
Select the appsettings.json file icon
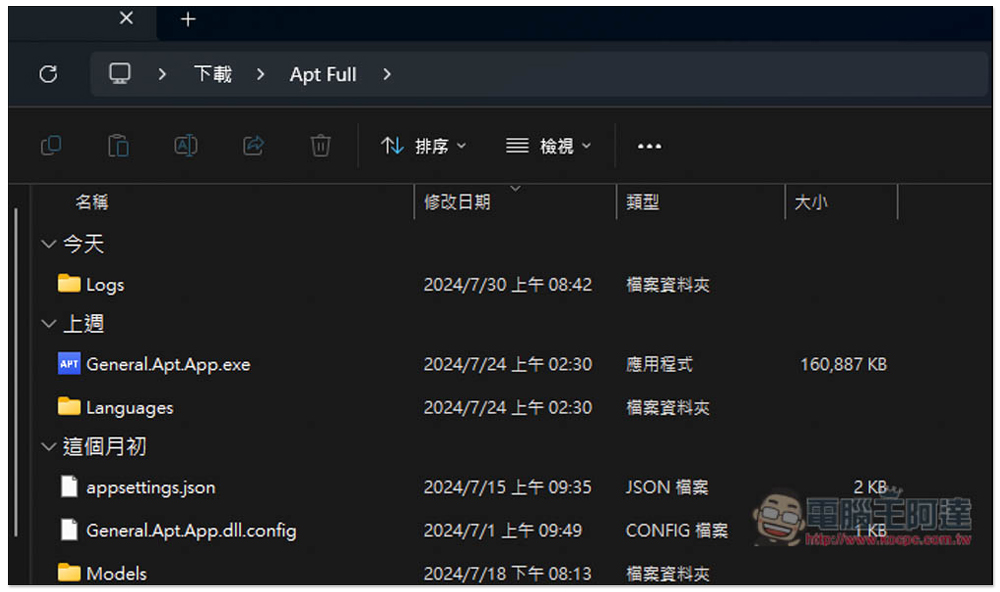(x=69, y=486)
